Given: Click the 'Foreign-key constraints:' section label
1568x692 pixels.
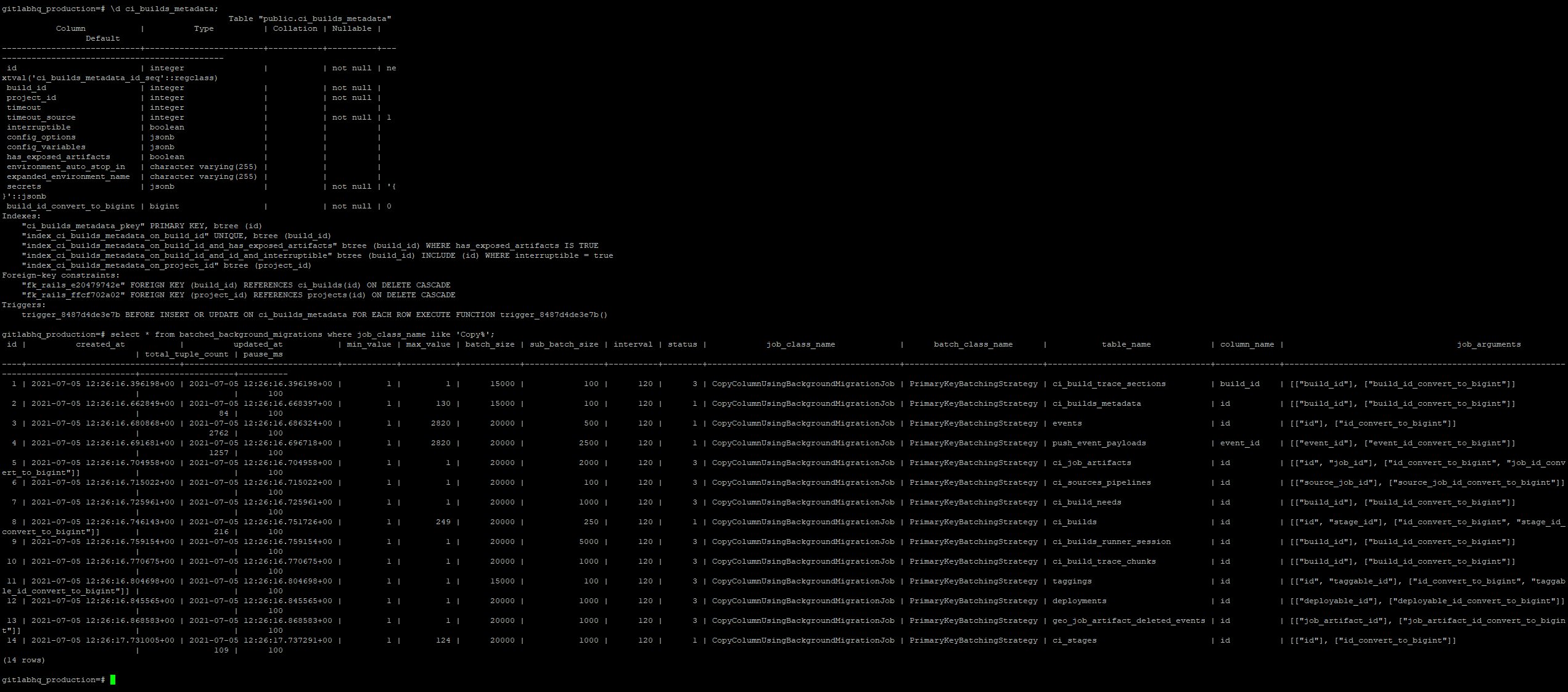Looking at the screenshot, I should (61, 275).
